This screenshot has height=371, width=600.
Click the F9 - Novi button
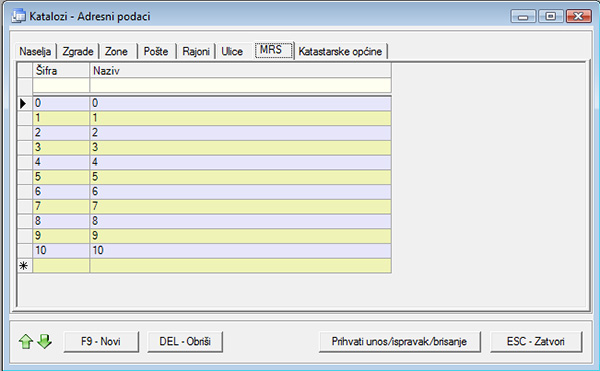pos(101,341)
